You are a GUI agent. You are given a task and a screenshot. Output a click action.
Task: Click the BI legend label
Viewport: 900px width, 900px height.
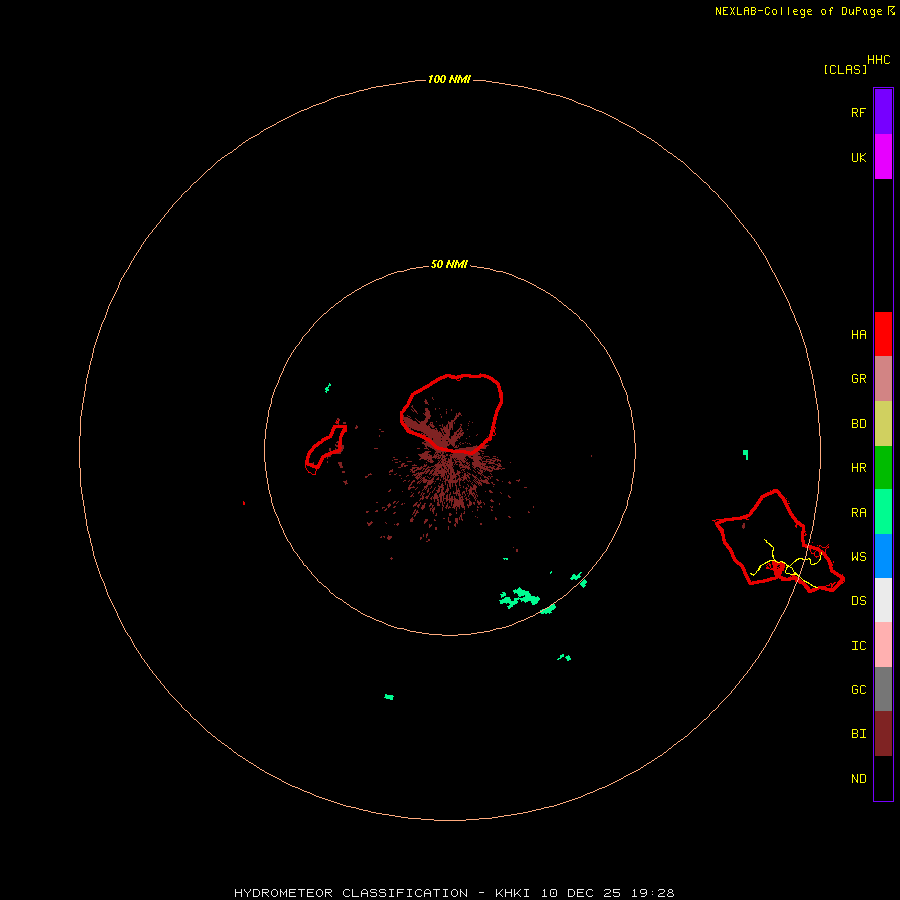click(x=858, y=734)
